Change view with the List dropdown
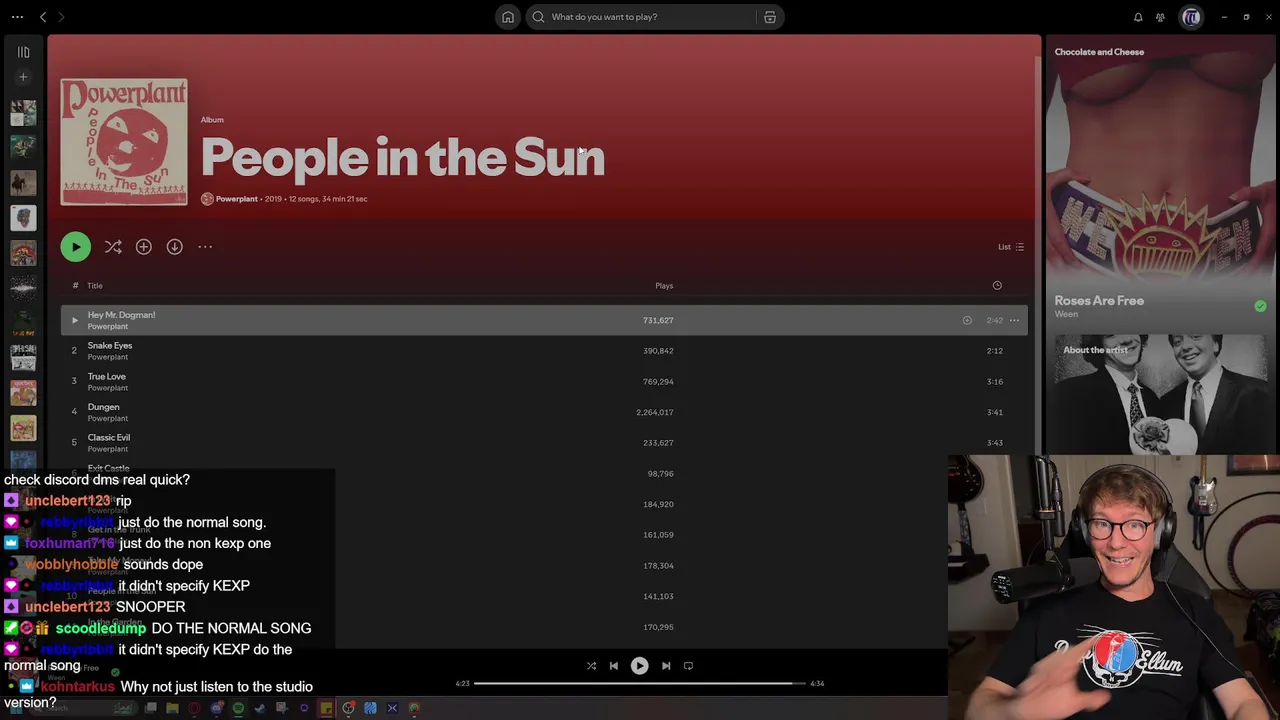 click(x=1011, y=247)
